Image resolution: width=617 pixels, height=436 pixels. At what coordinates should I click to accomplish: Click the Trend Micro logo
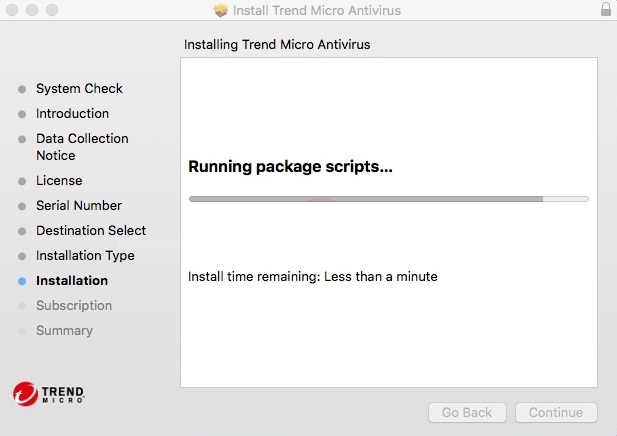48,394
